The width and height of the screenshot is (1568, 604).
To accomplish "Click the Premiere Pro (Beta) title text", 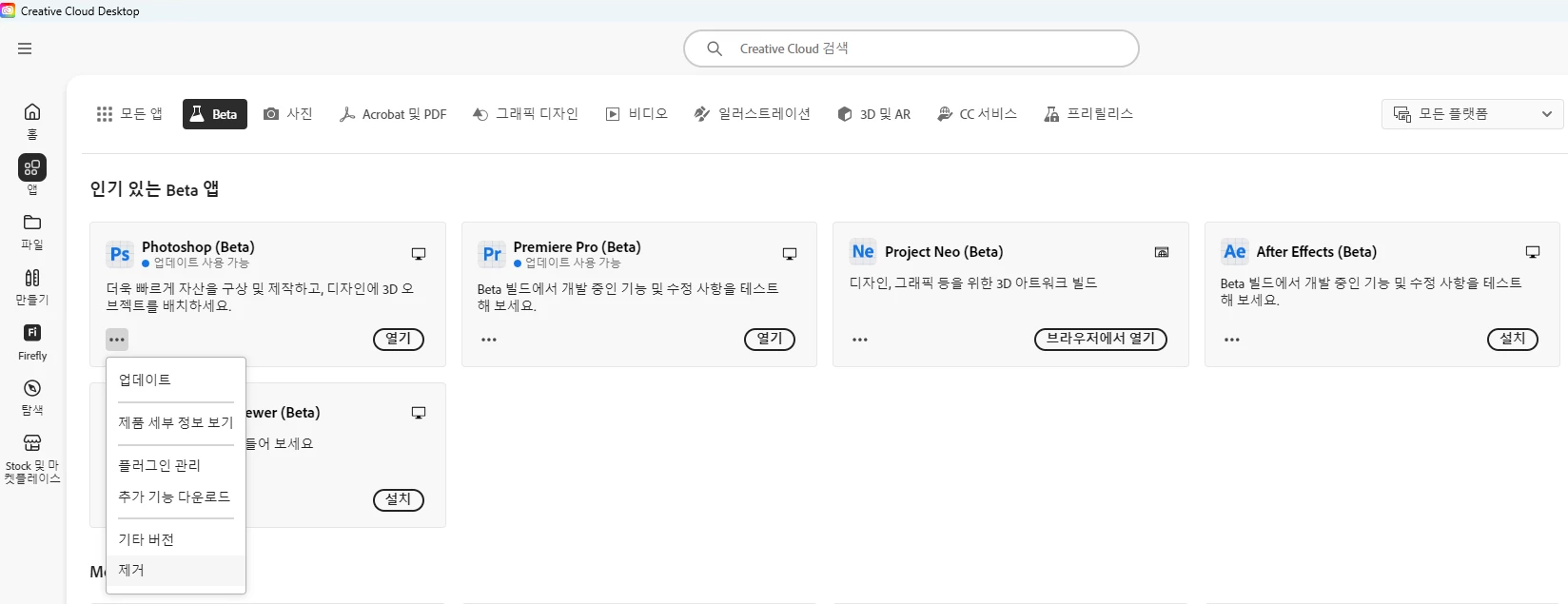I will (x=577, y=247).
